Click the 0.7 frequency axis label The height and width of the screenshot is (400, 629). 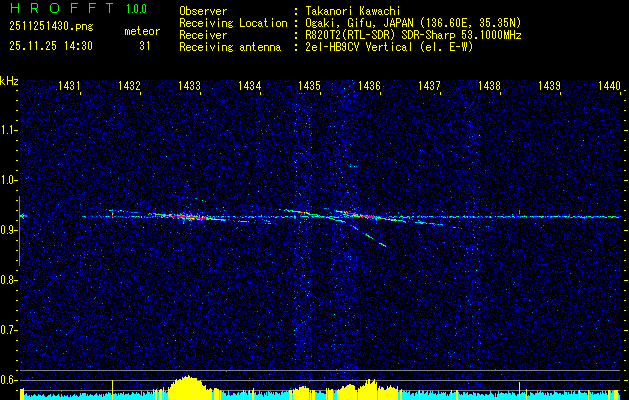(9, 329)
